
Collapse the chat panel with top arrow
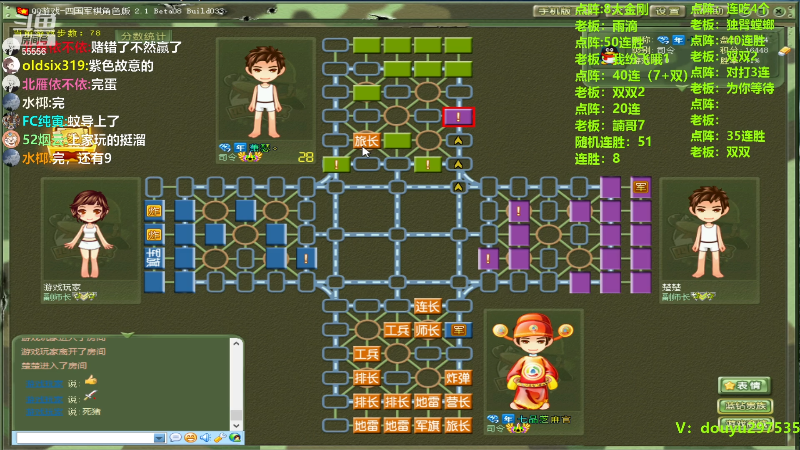[x=128, y=335]
